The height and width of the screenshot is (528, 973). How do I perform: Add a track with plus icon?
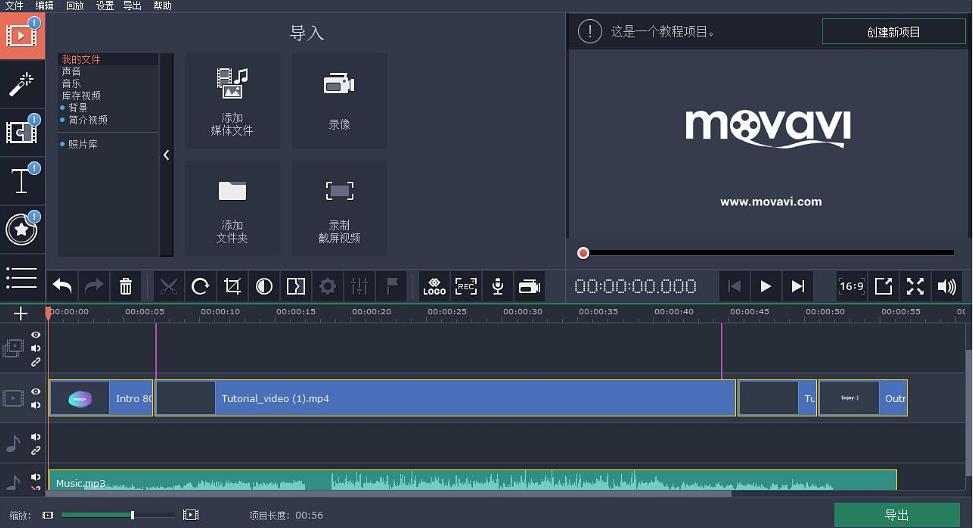pos(20,313)
